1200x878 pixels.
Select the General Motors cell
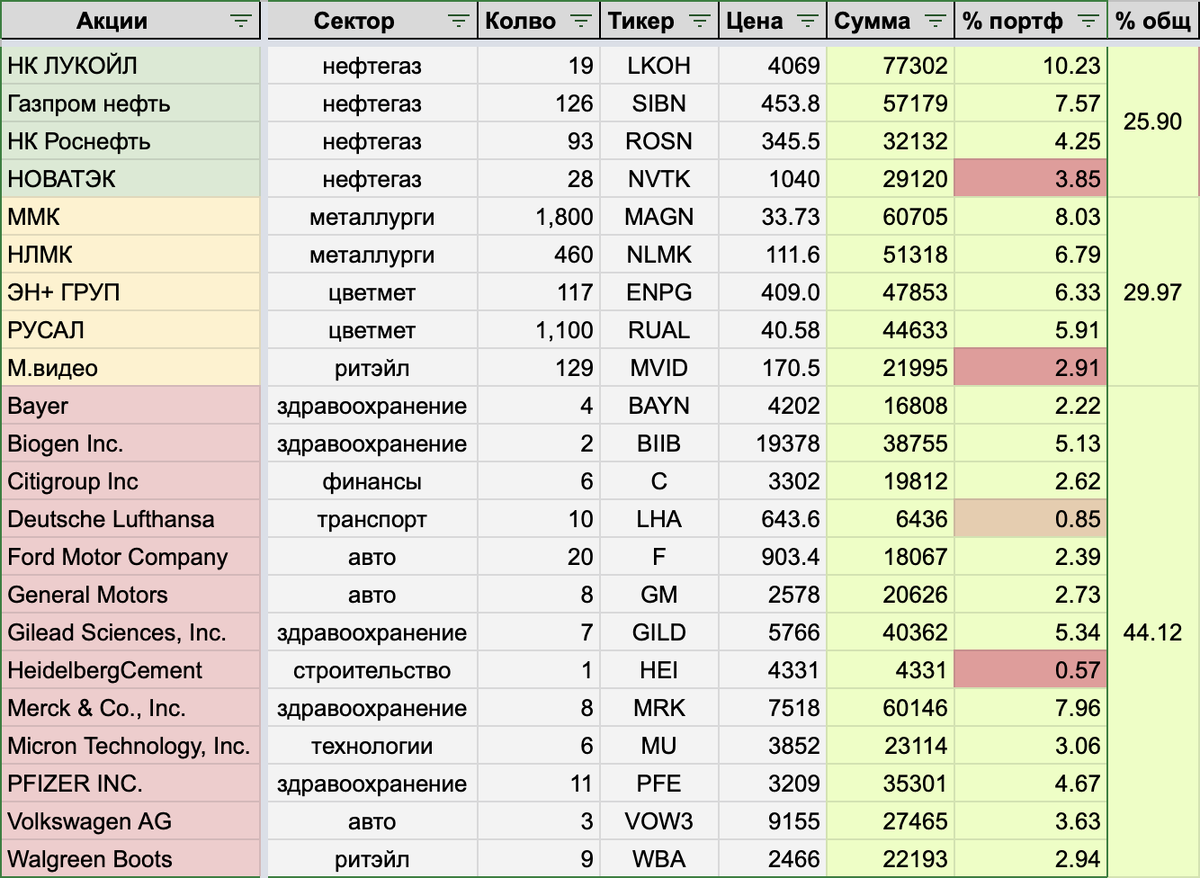tap(131, 595)
